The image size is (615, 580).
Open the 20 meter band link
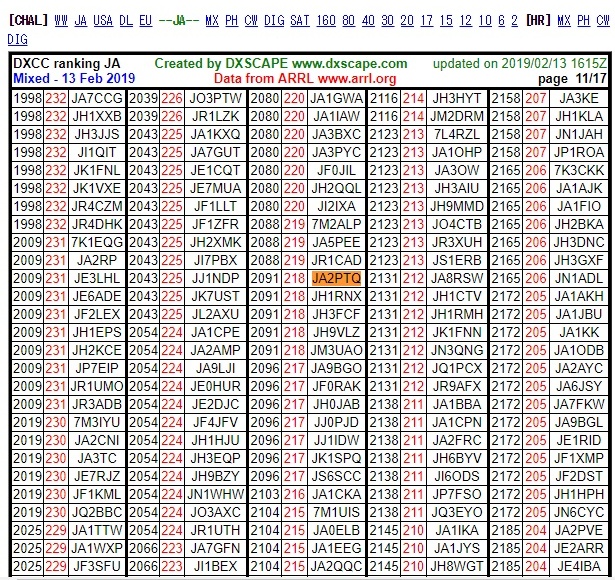[x=407, y=20]
